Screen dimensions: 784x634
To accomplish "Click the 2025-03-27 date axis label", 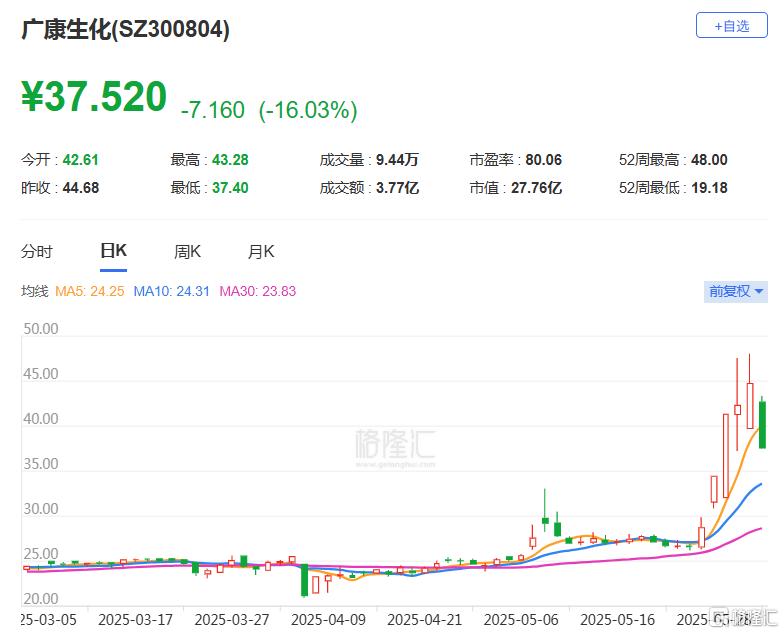I will tap(232, 620).
